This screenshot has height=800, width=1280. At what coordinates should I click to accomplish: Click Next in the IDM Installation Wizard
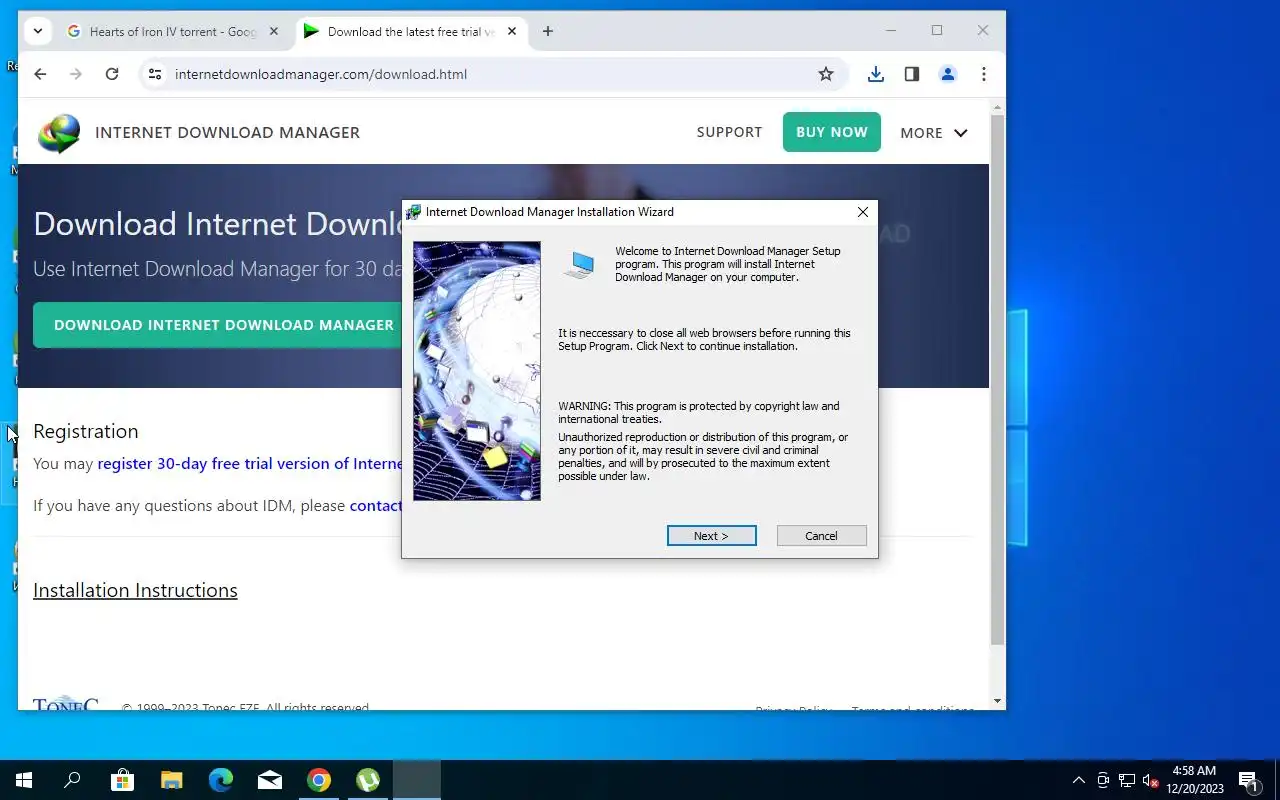tap(711, 536)
